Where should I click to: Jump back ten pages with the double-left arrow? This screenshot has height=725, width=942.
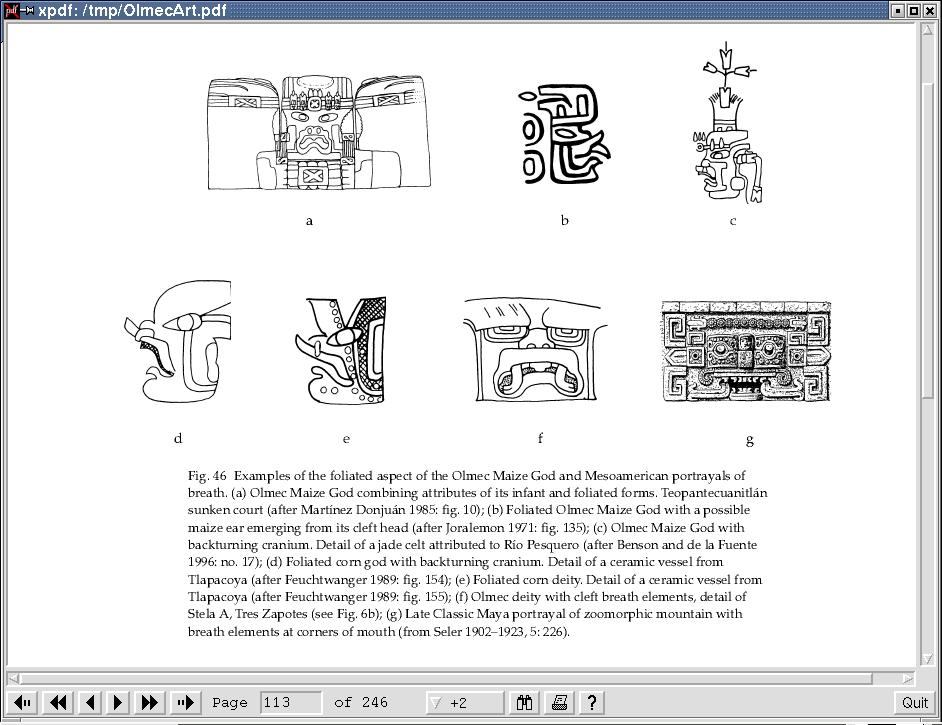[58, 702]
